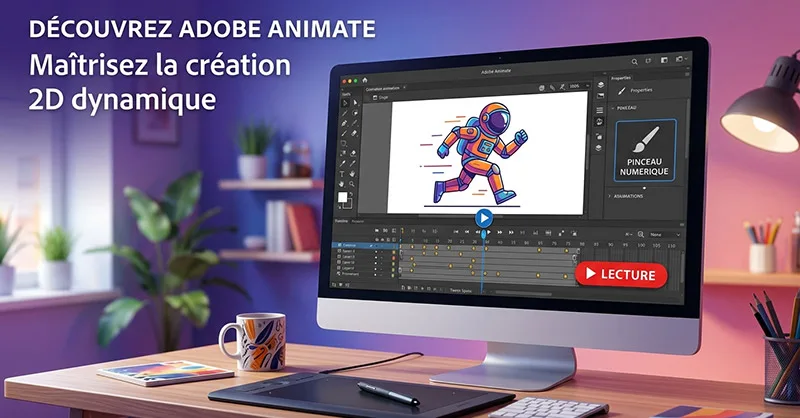800x418 pixels.
Task: Select the black Selection arrow tool
Action: click(345, 103)
